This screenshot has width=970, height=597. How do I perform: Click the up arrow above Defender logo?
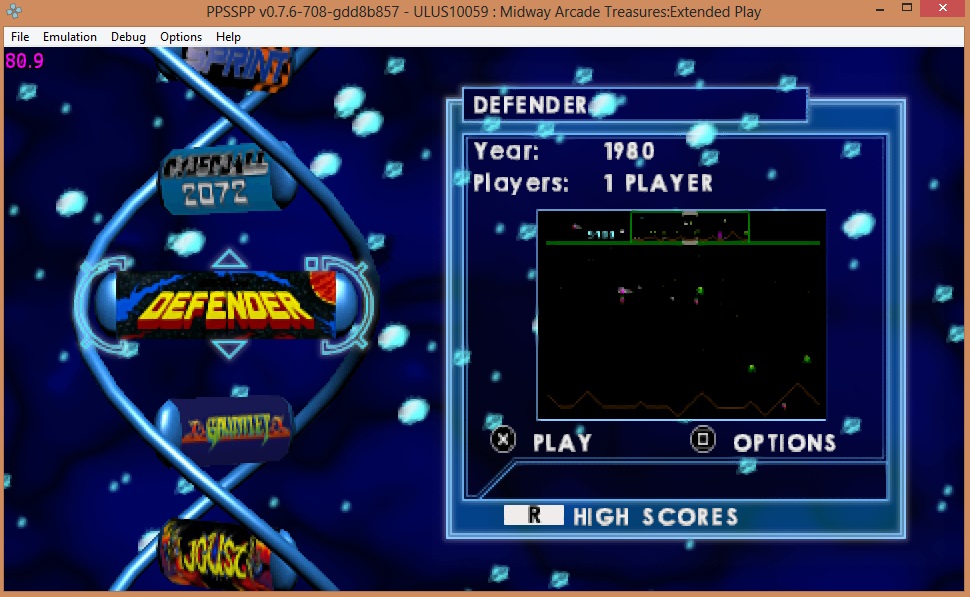tap(231, 260)
